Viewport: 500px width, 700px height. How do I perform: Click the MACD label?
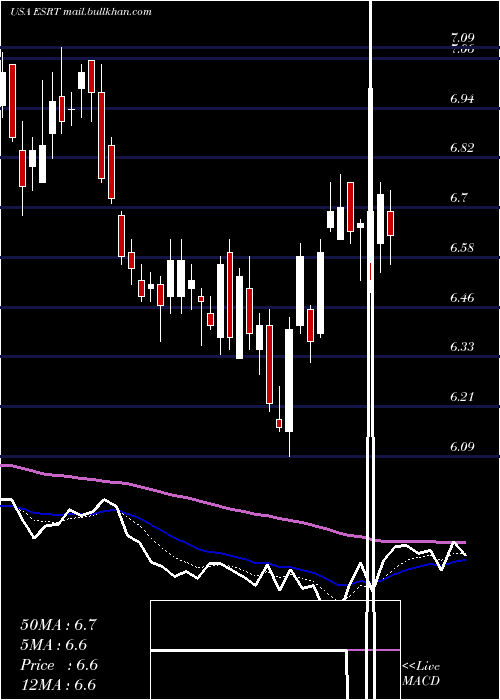(421, 681)
